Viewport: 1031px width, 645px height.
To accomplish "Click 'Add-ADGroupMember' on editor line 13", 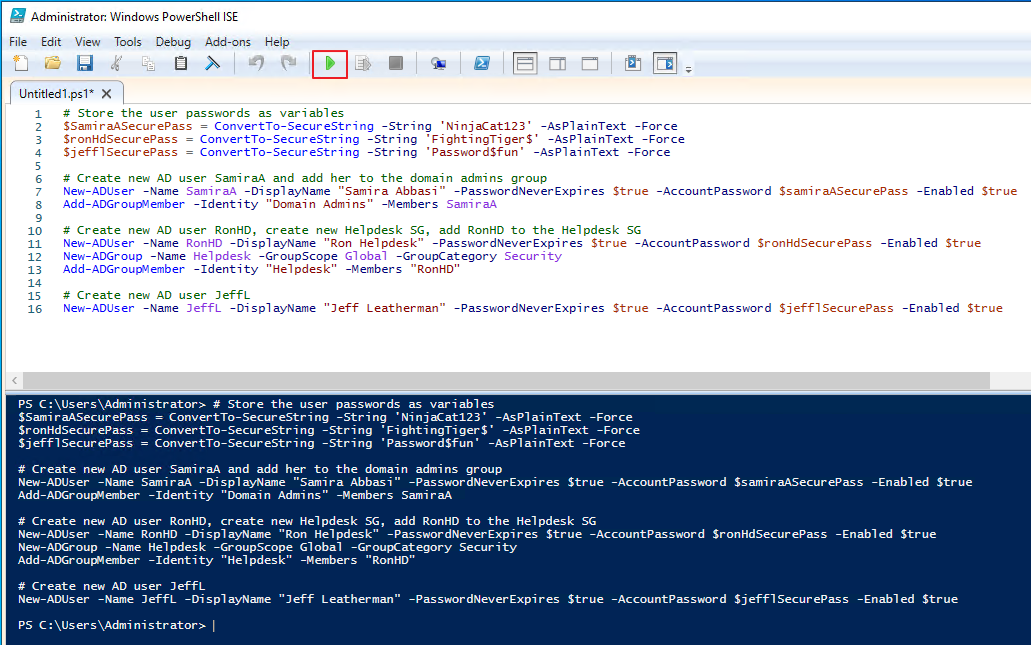I will point(124,270).
